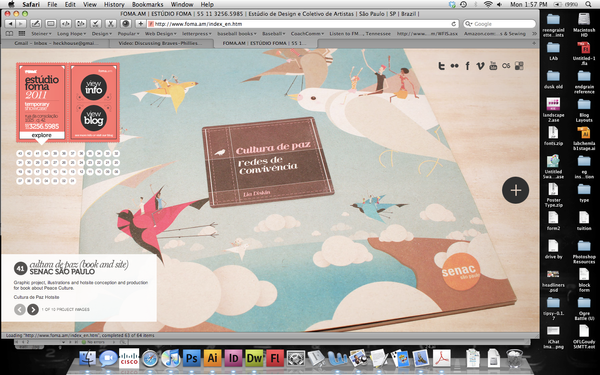Screen dimensions: 600x375
Task: Launch Illustrator from the Dock
Action: (x=212, y=359)
